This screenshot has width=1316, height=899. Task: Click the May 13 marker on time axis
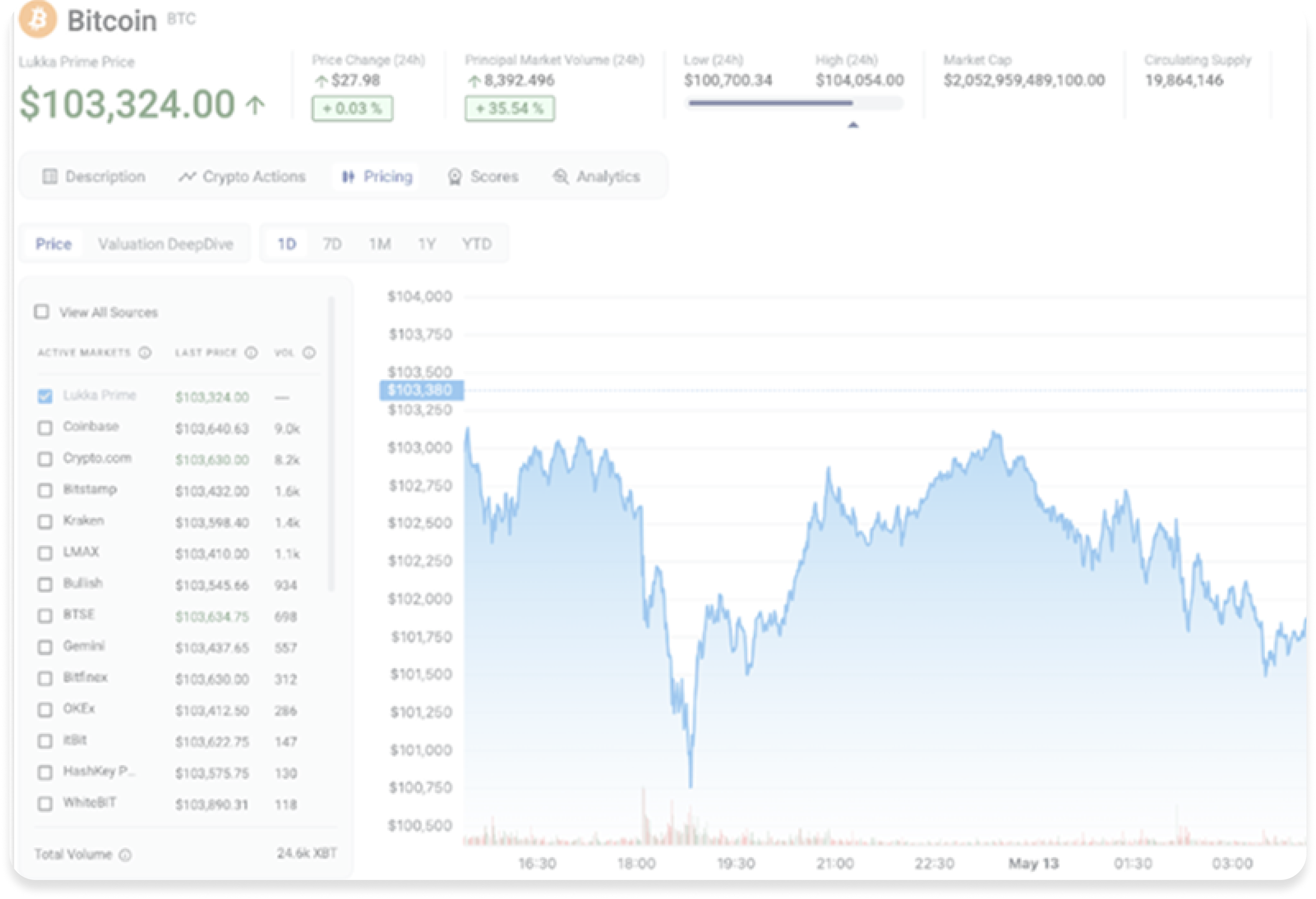[1033, 864]
